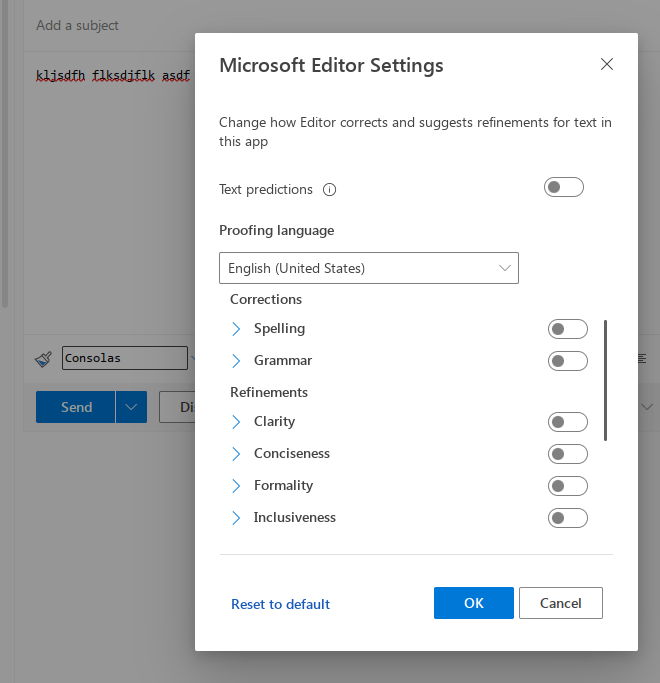Expand the Grammar section chevron
660x683 pixels.
236,361
